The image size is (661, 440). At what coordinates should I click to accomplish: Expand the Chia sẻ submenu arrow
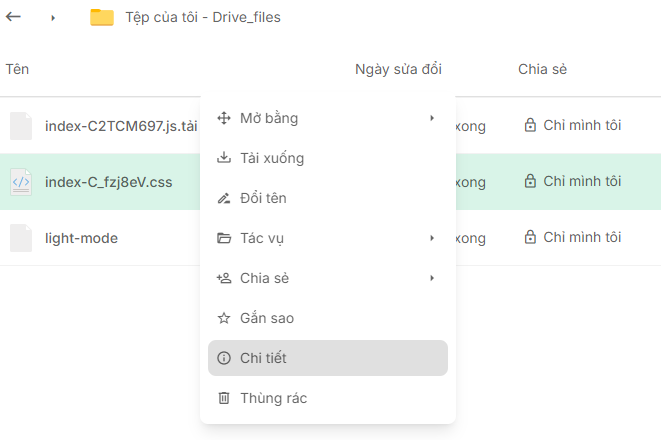click(x=432, y=278)
